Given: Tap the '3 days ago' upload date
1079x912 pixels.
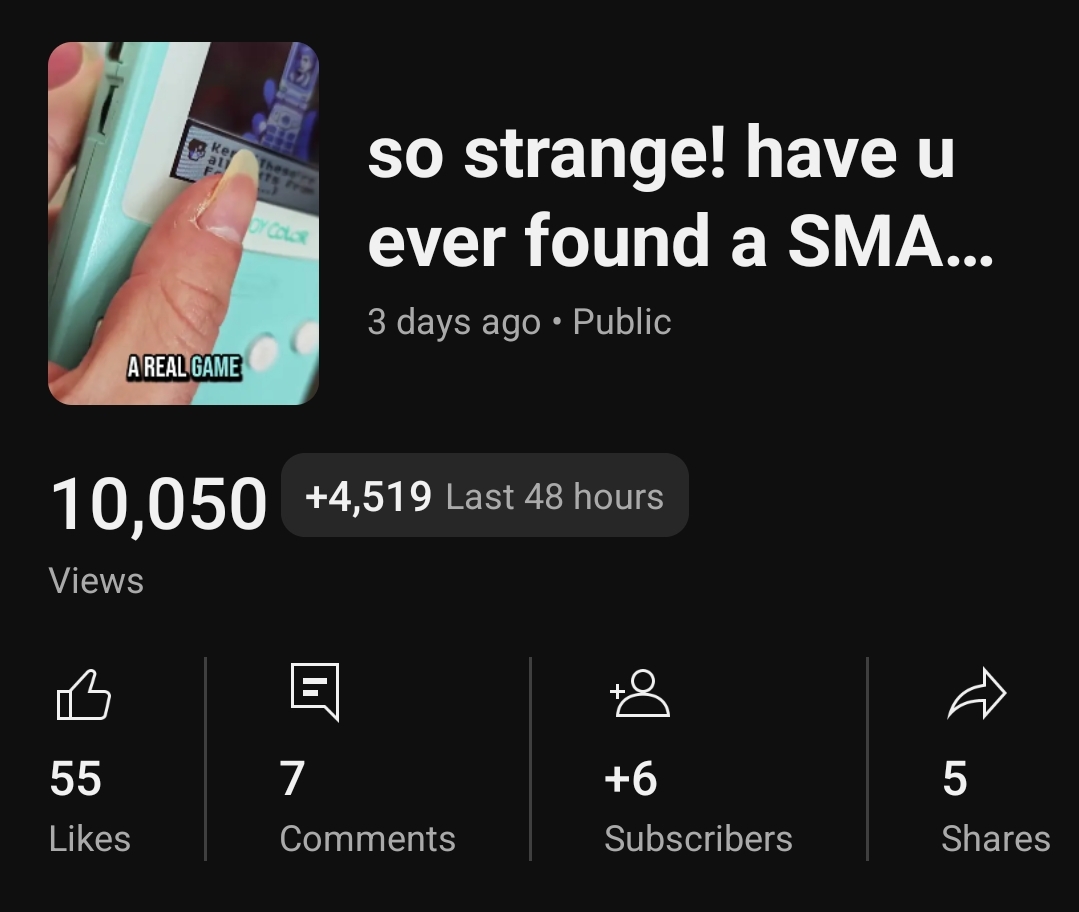Looking at the screenshot, I should (x=454, y=322).
